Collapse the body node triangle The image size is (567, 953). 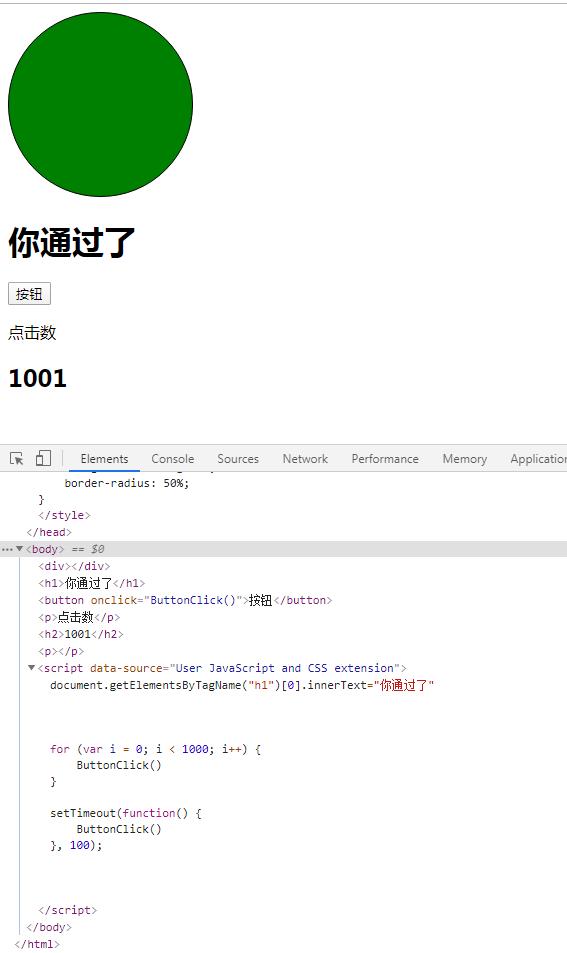pos(19,549)
